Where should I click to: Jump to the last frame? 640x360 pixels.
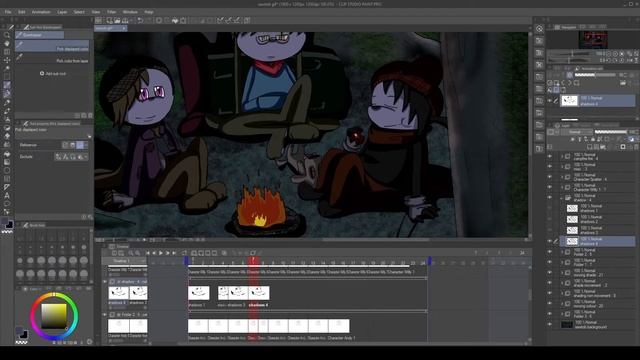pyautogui.click(x=174, y=253)
